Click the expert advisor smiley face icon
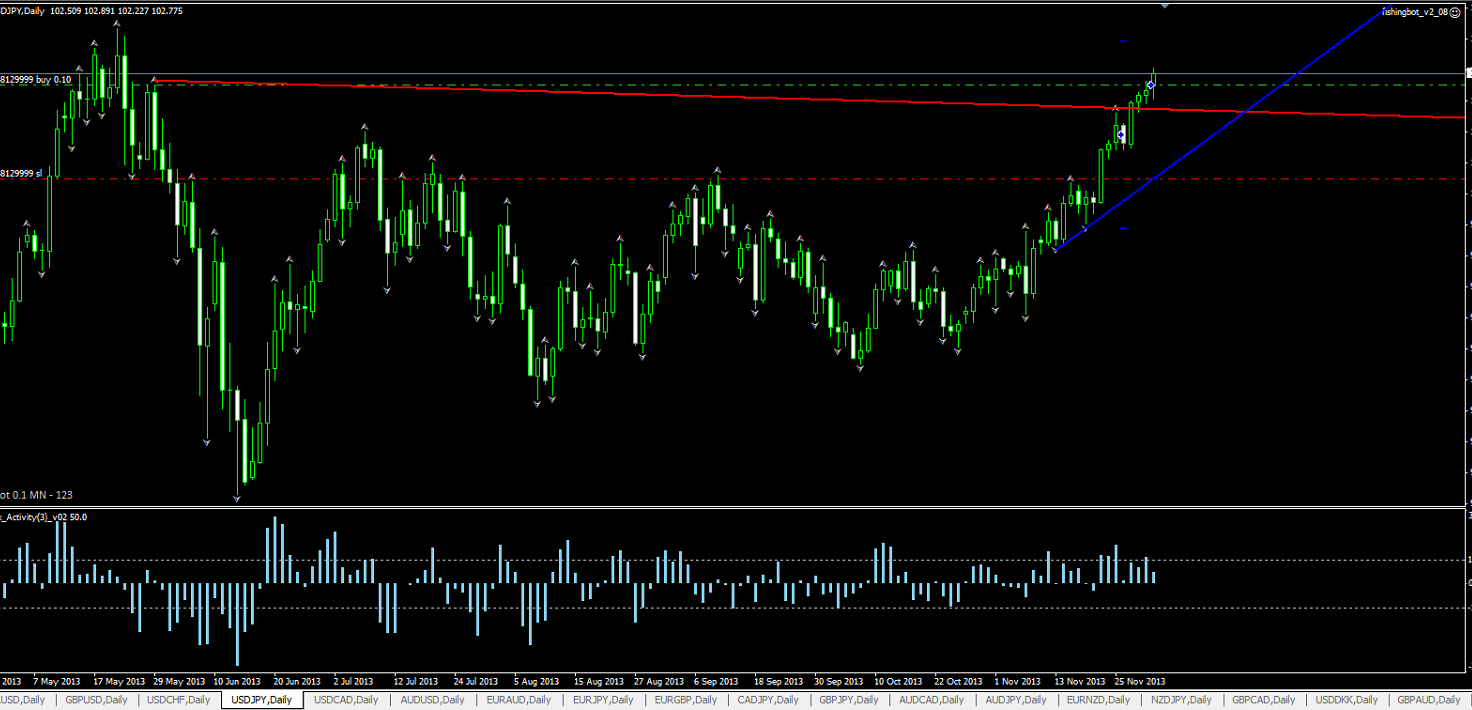The width and height of the screenshot is (1472, 710). 1456,12
